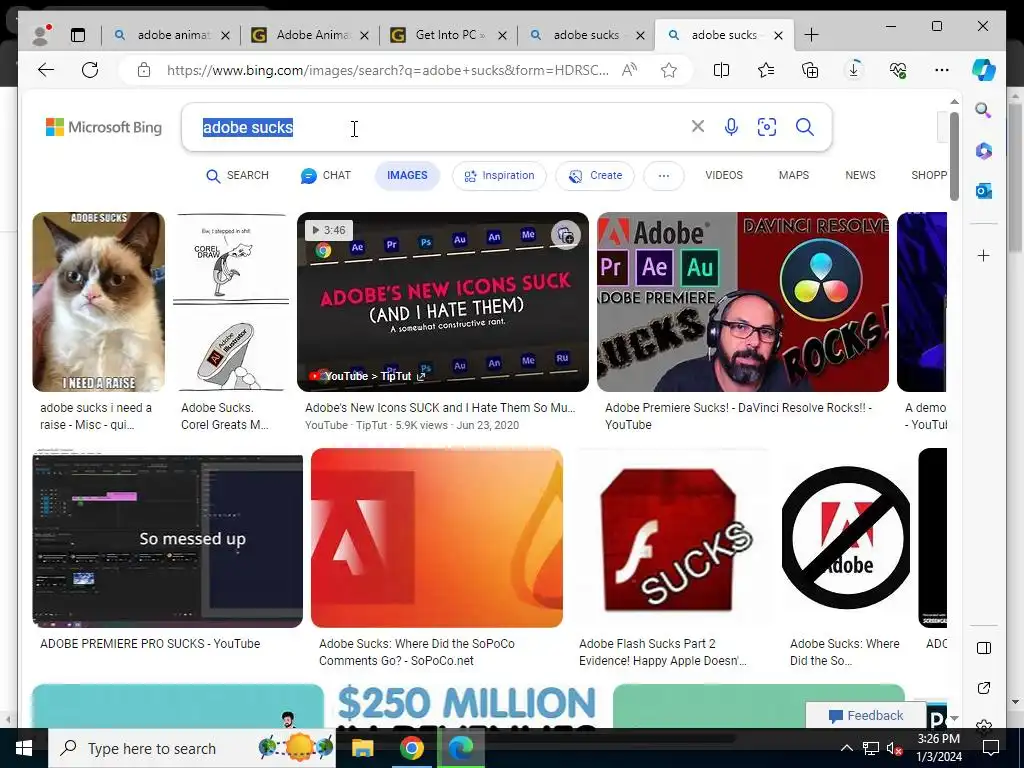The width and height of the screenshot is (1024, 768).
Task: Open red Adobe logo SoPoCo image
Action: click(x=437, y=538)
